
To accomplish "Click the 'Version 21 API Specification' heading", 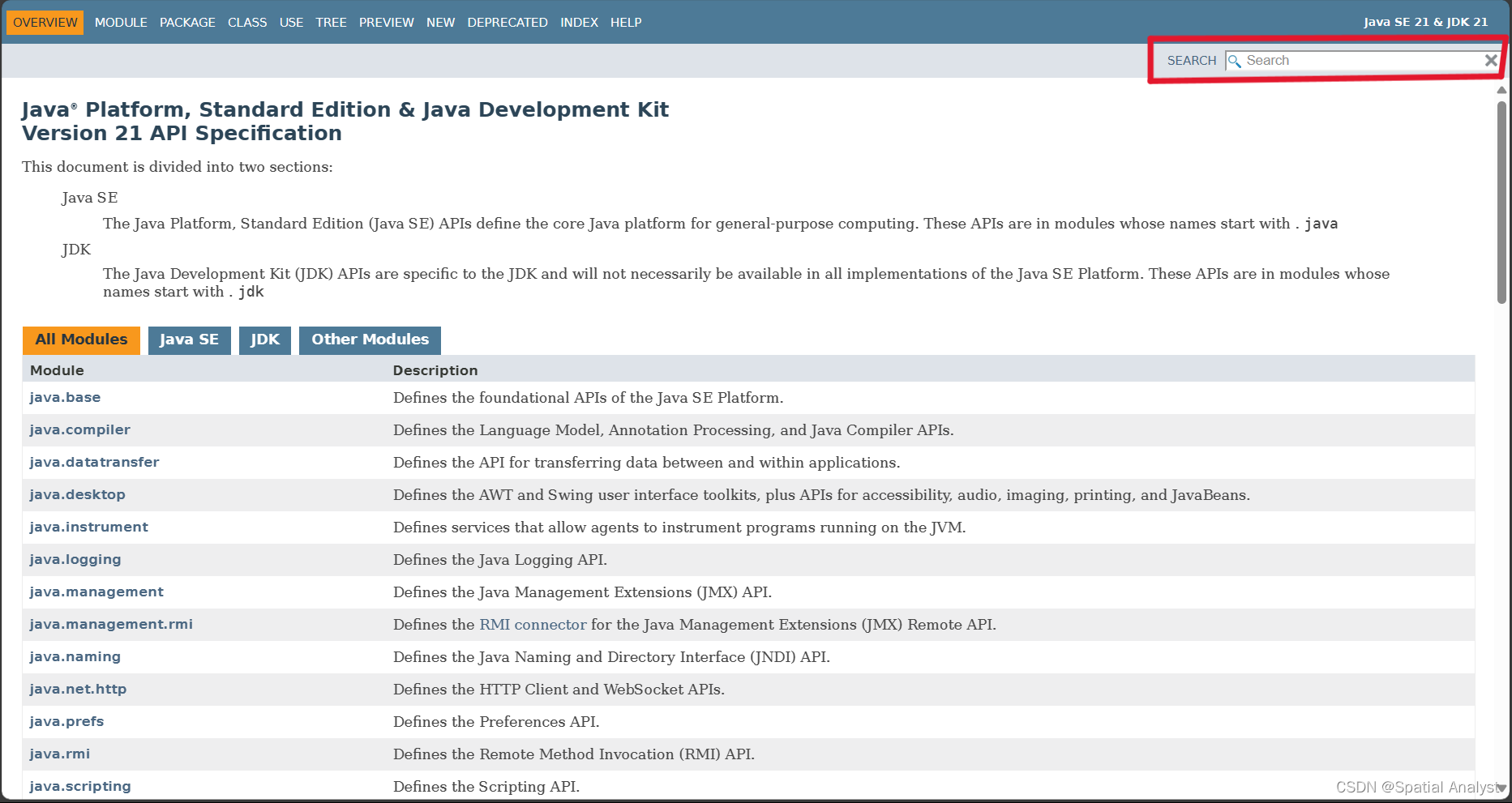I will click(182, 133).
